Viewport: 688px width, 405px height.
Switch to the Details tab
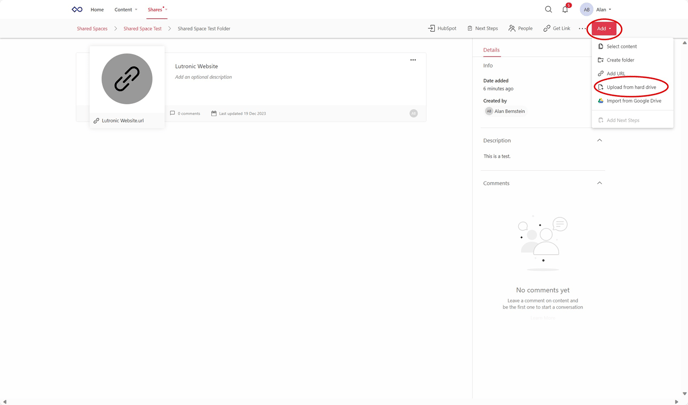(x=491, y=50)
